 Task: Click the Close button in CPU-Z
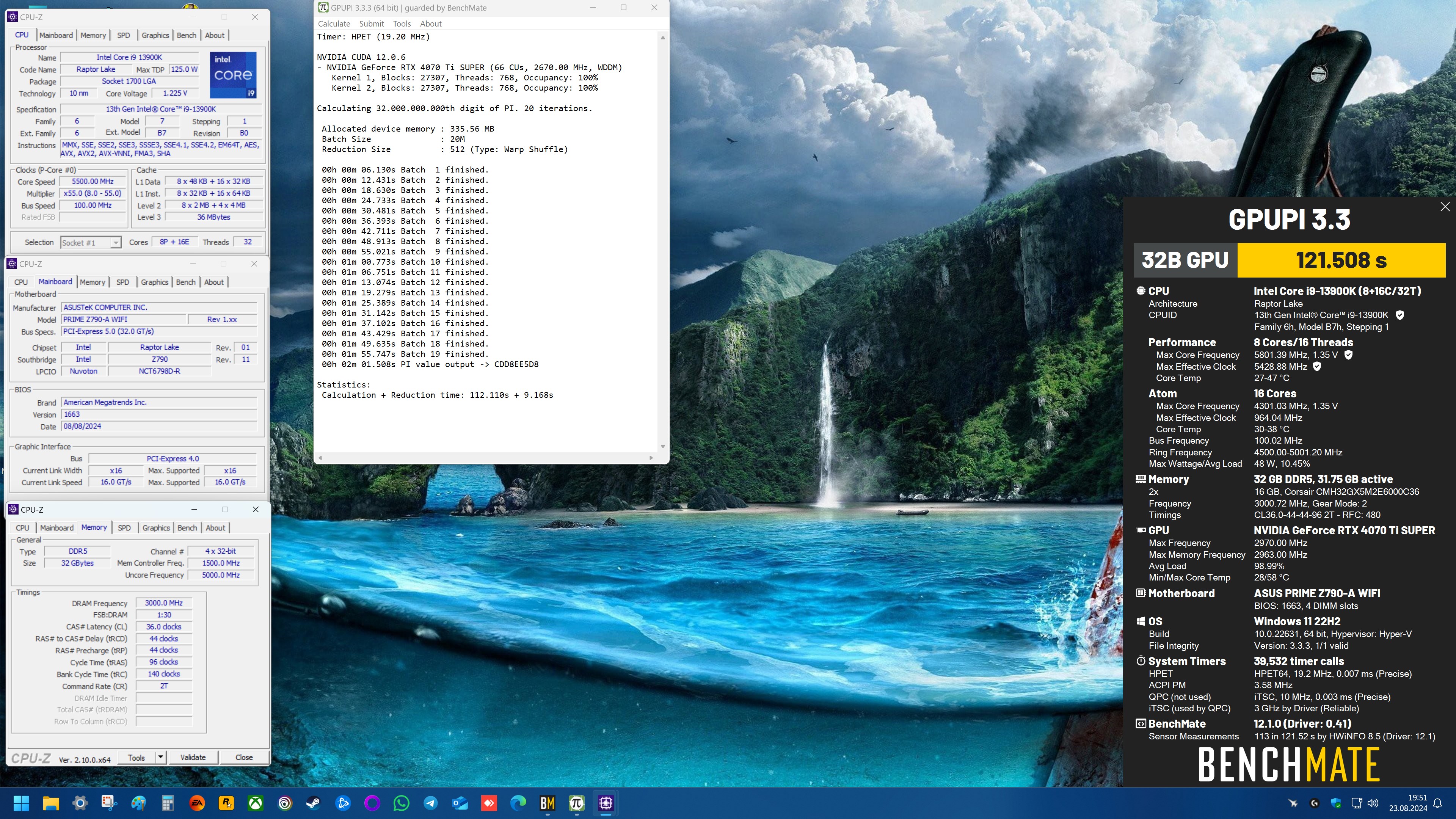[244, 758]
